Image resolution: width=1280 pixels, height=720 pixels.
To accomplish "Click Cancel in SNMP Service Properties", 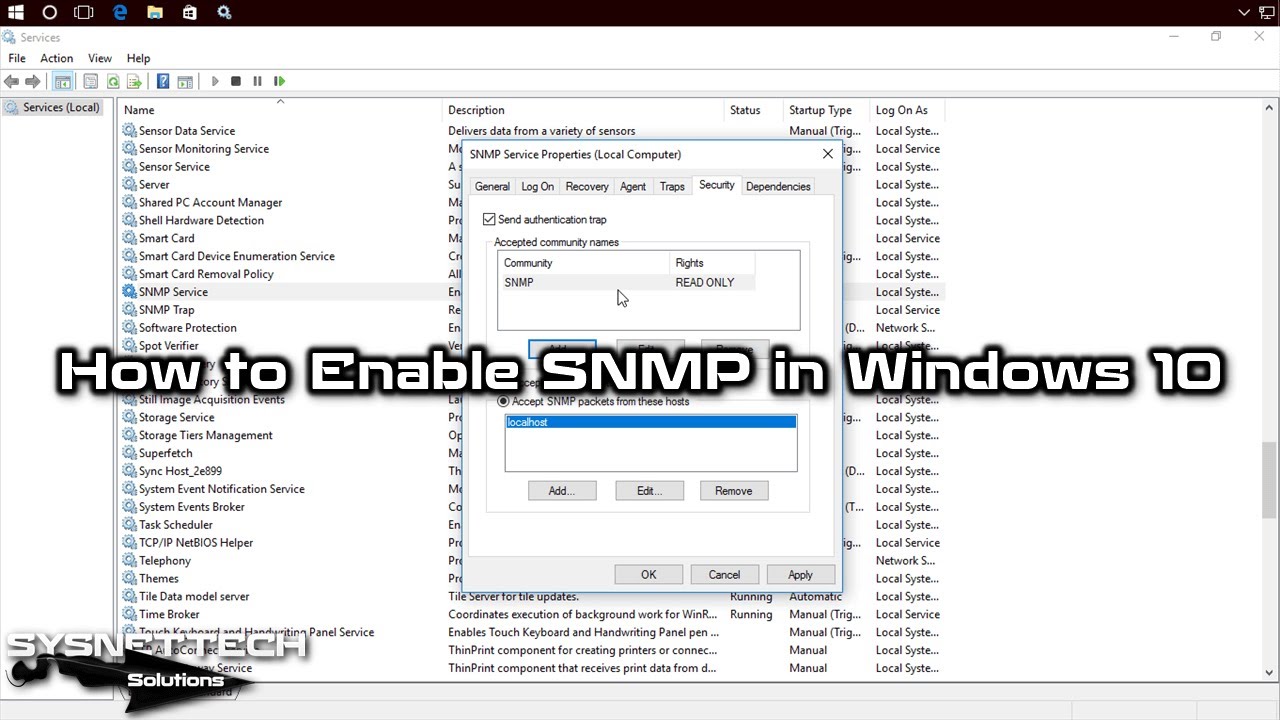I will [724, 575].
